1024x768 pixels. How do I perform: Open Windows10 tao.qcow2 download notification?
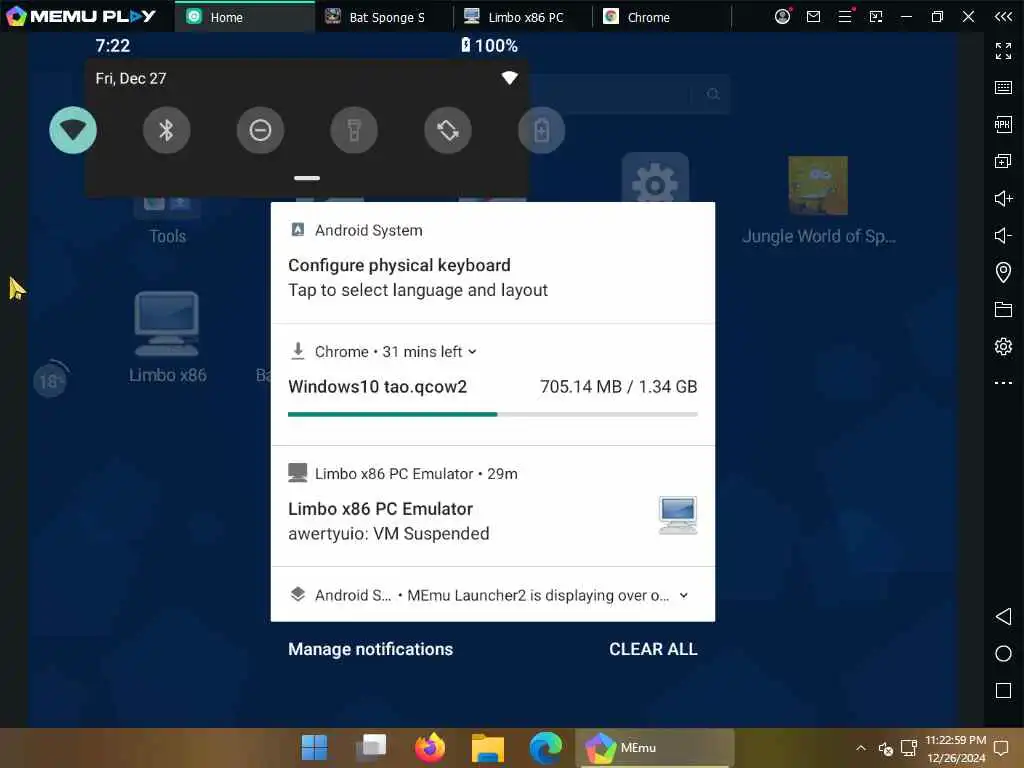click(x=493, y=385)
